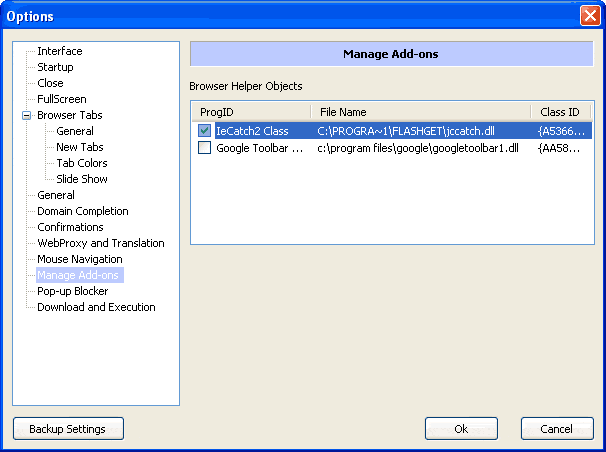Click the jccatch.dll file path cell
606x452 pixels.
406,131
